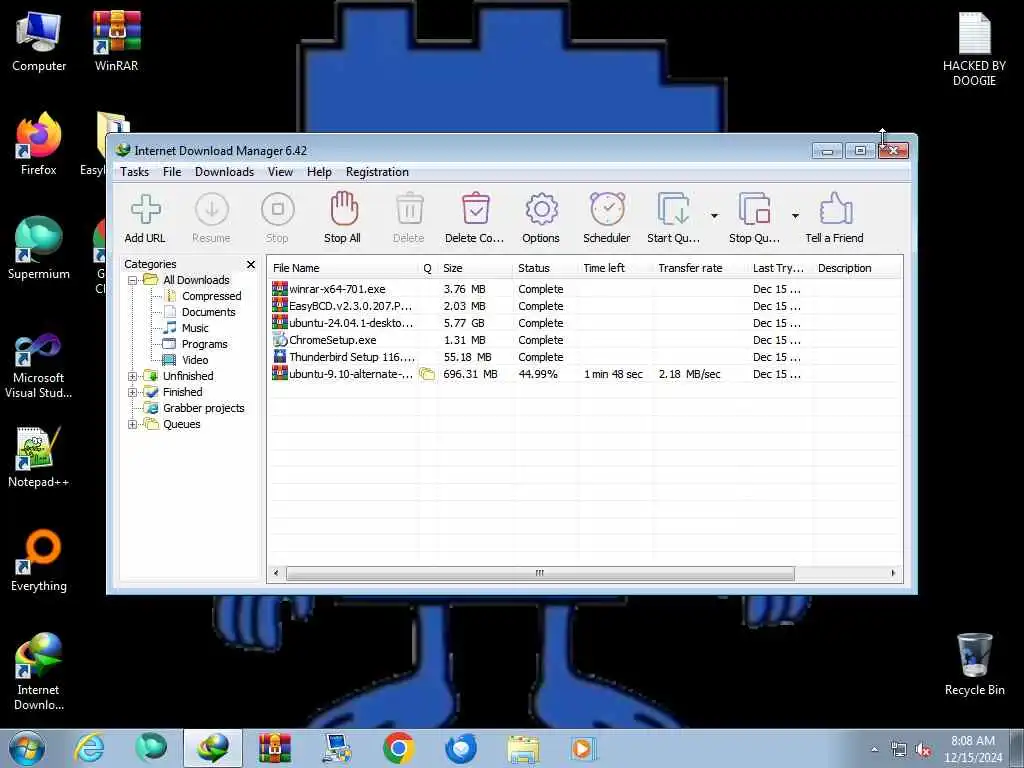Click the Tell a Friend thumbs-up icon
This screenshot has height=768, width=1024.
click(836, 209)
